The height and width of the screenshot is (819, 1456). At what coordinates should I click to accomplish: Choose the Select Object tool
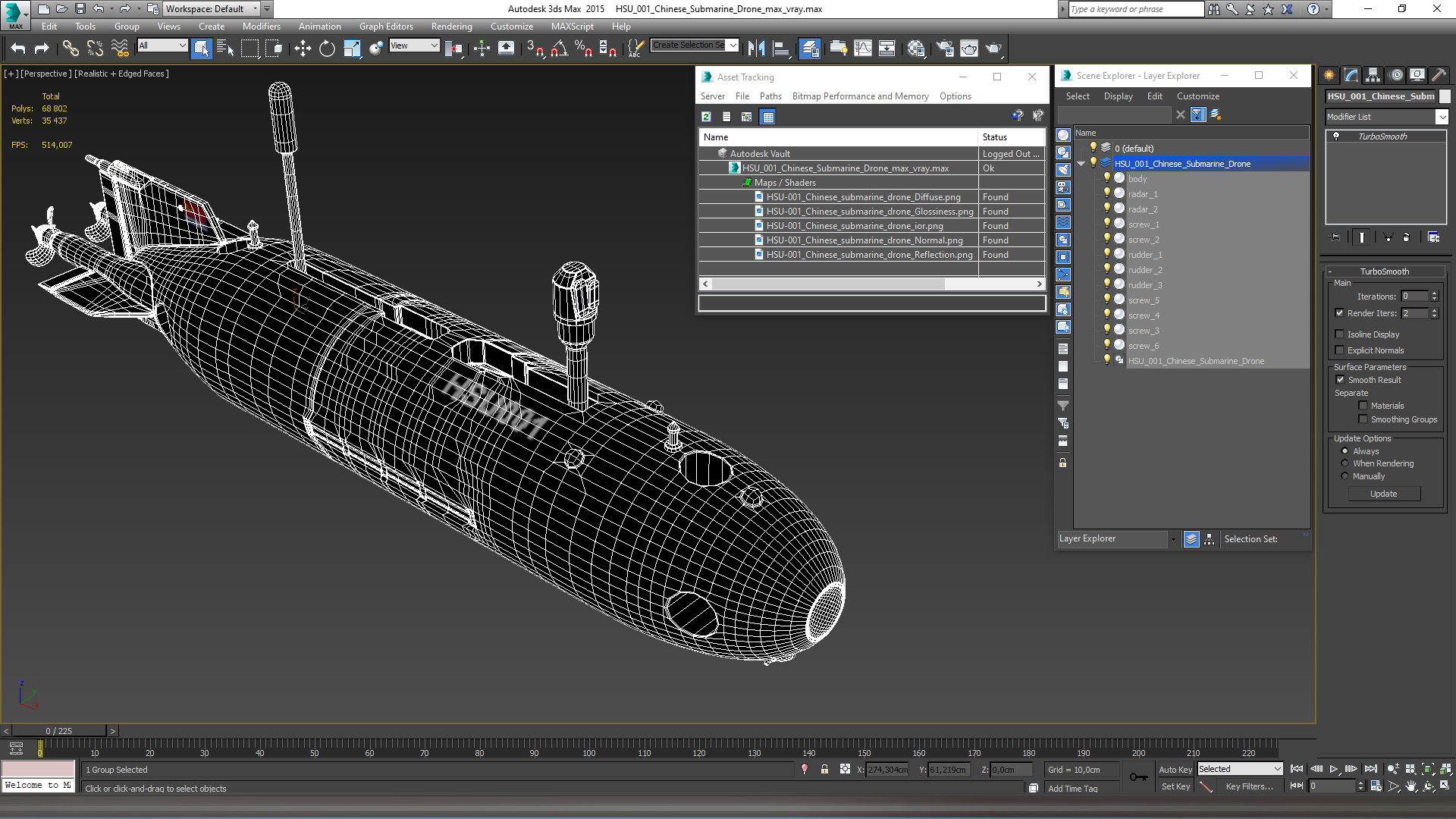point(202,49)
